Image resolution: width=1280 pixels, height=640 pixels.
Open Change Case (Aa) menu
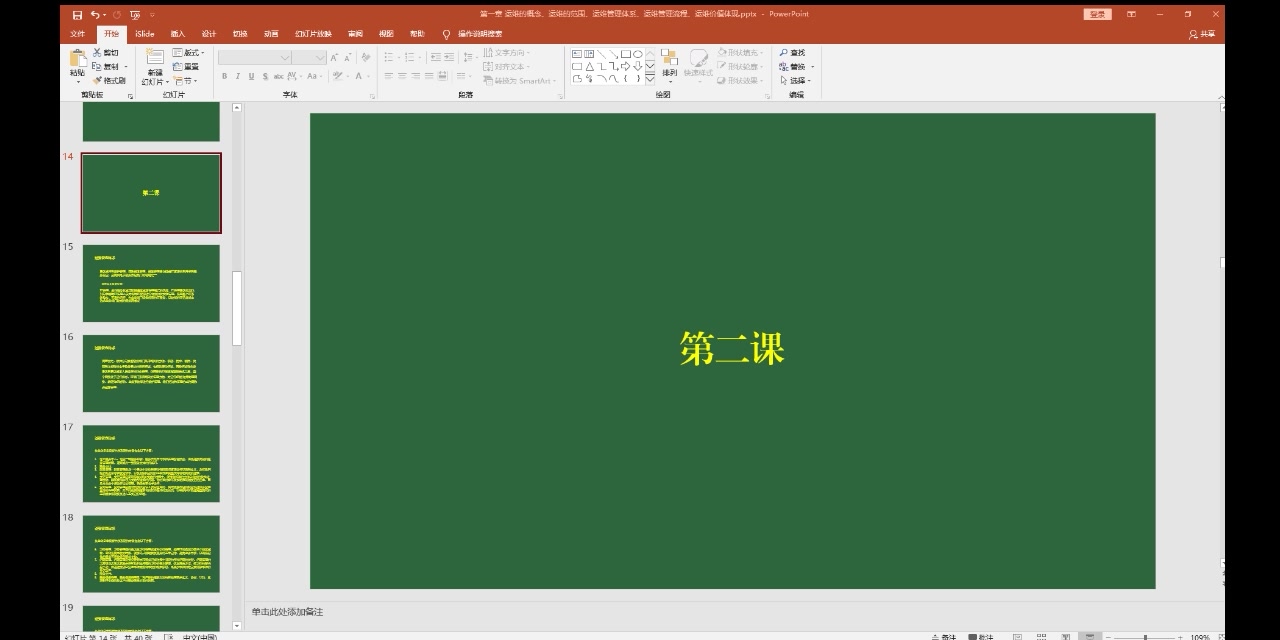coord(314,76)
